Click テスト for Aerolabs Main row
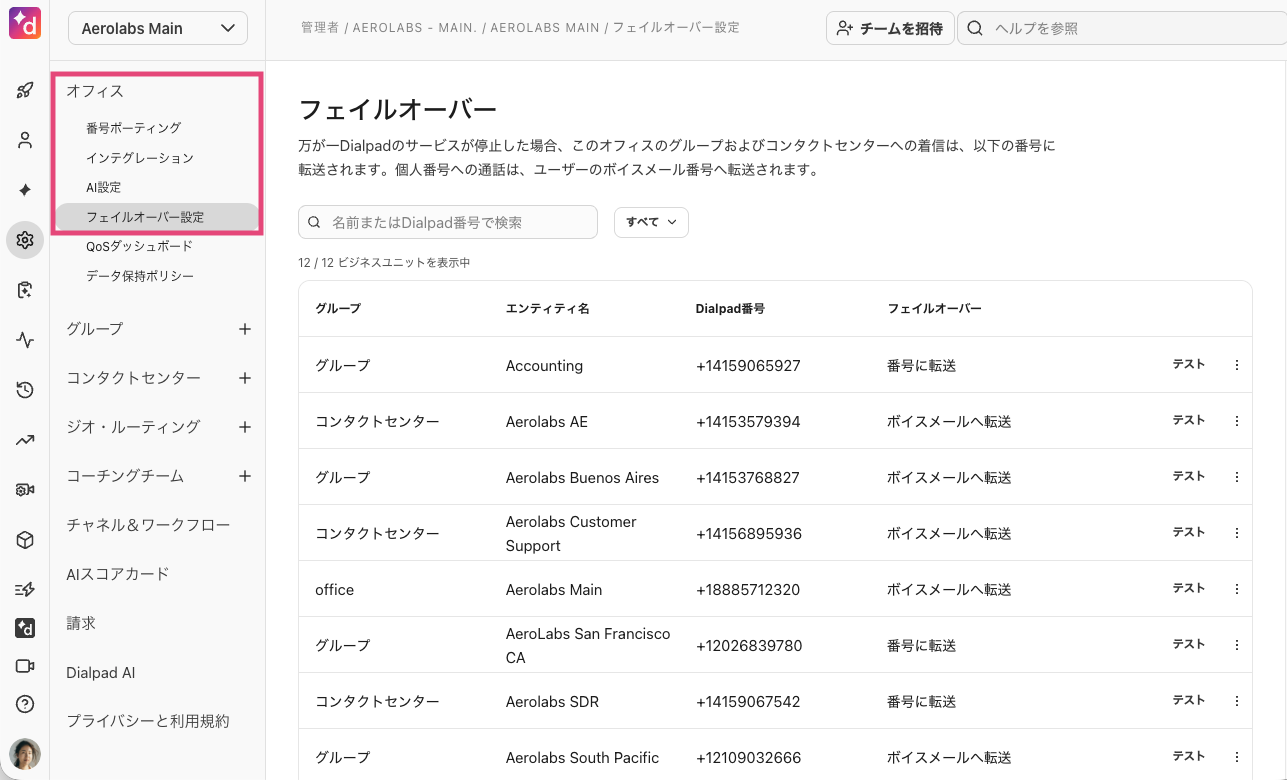Viewport: 1287px width, 780px height. (x=1189, y=589)
